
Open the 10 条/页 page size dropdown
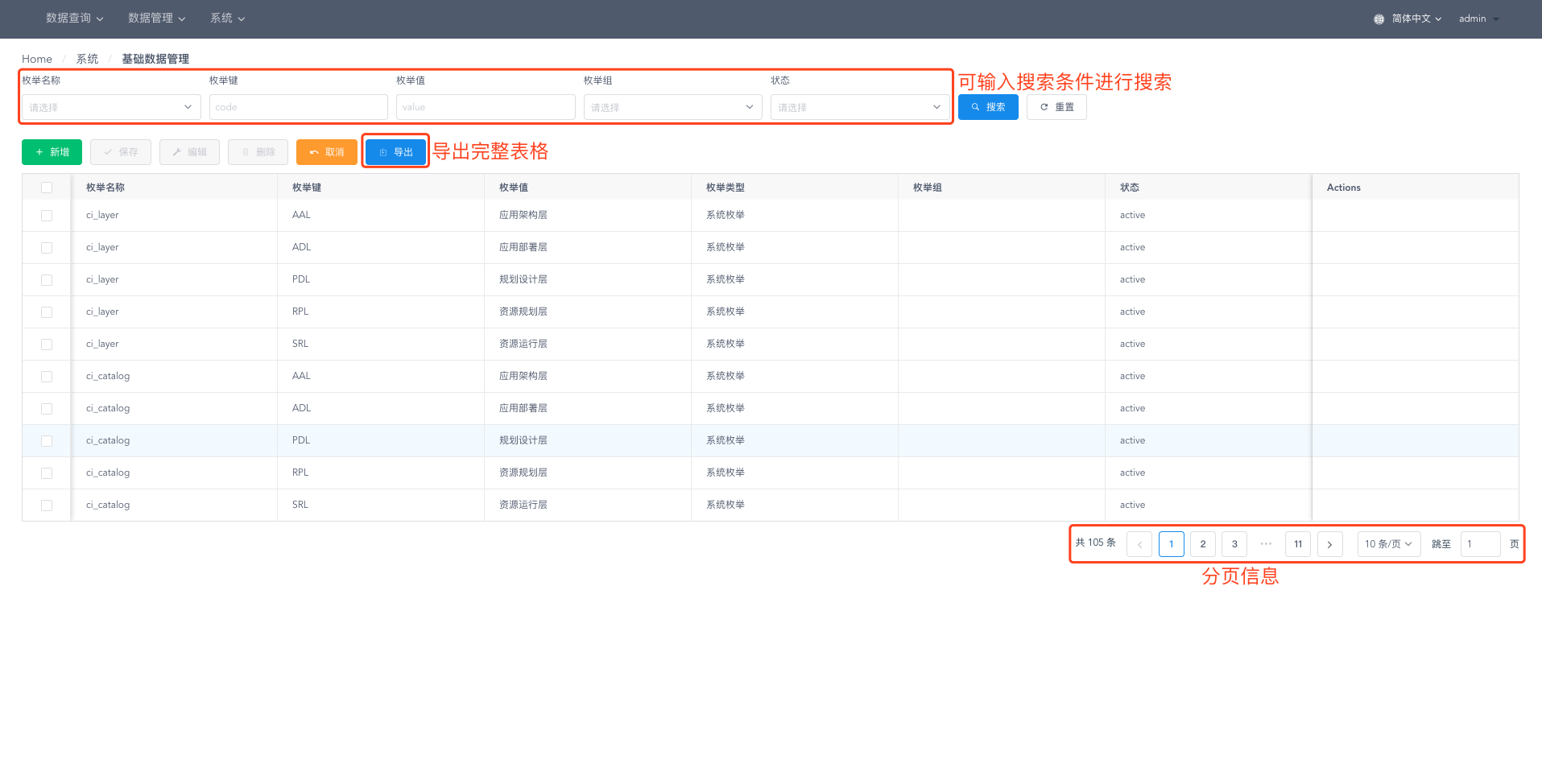click(x=1389, y=544)
